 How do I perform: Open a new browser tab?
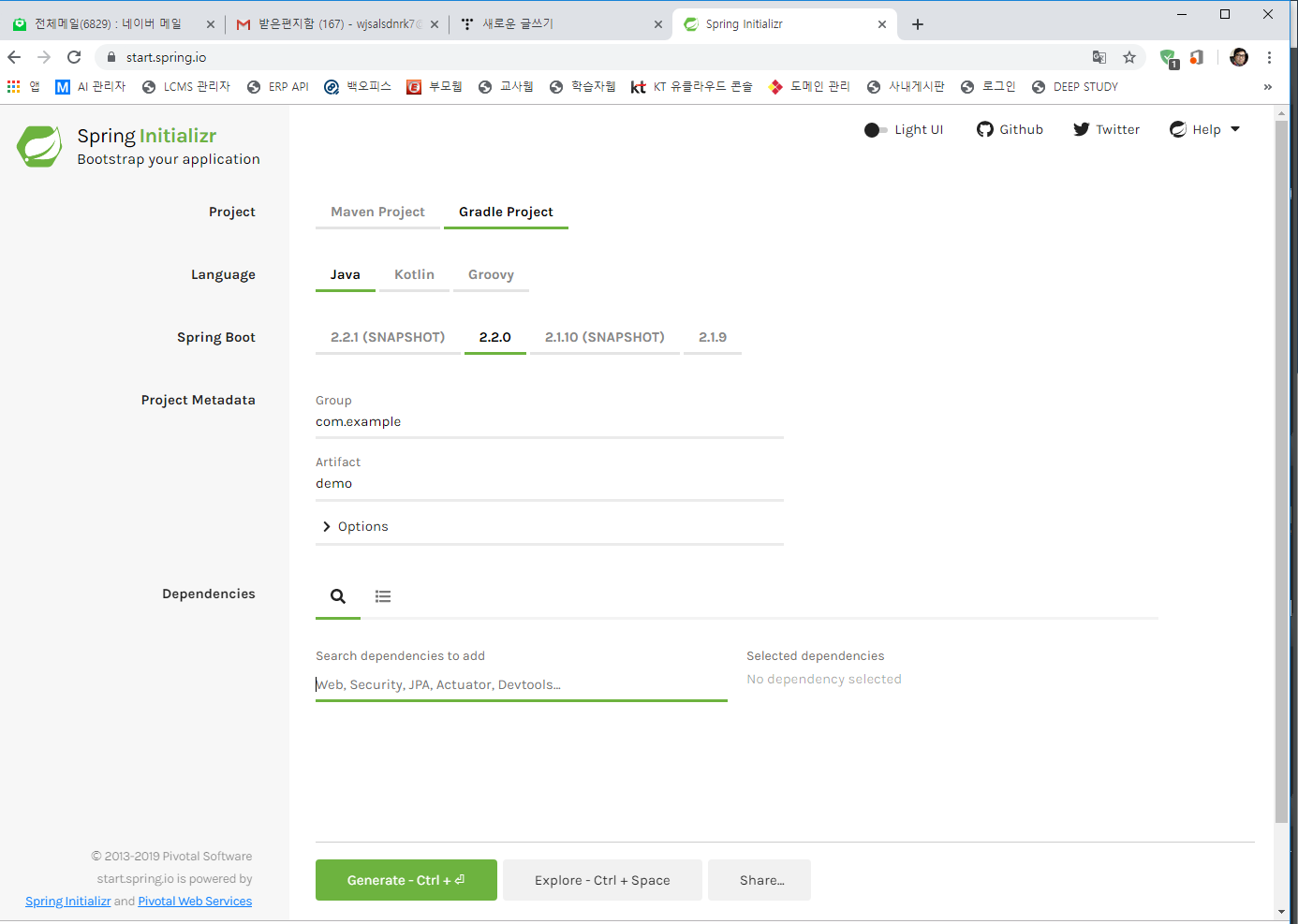(x=918, y=24)
